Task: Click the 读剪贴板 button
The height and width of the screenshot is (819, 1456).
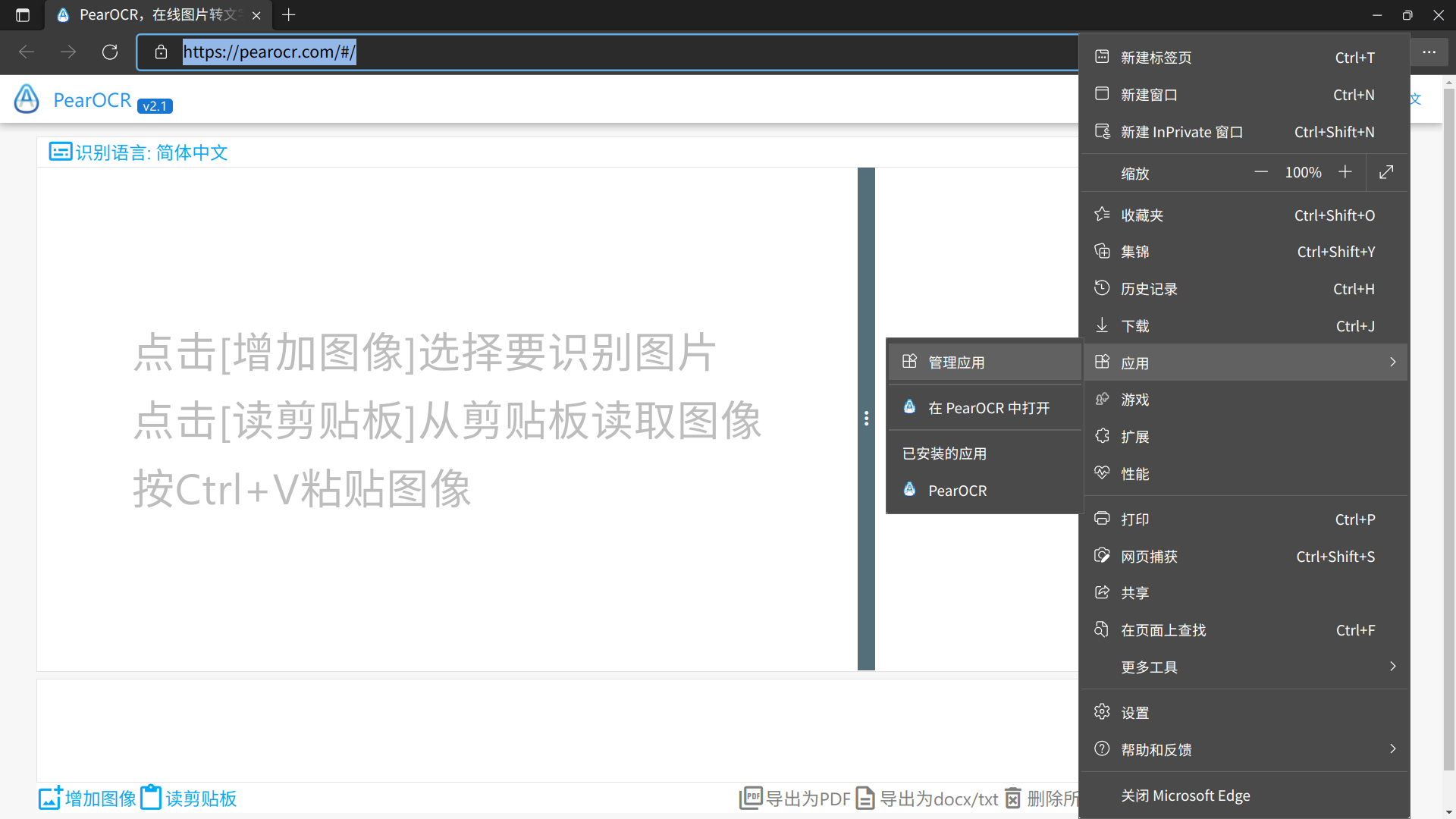Action: click(187, 798)
